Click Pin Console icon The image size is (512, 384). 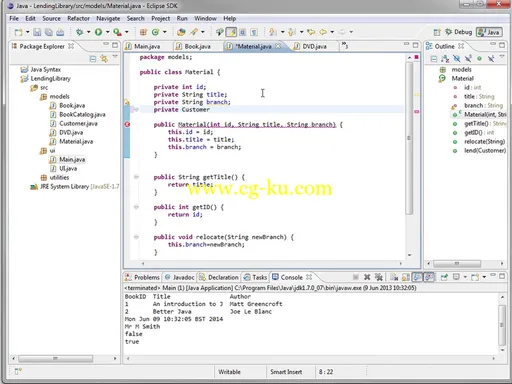coord(444,277)
